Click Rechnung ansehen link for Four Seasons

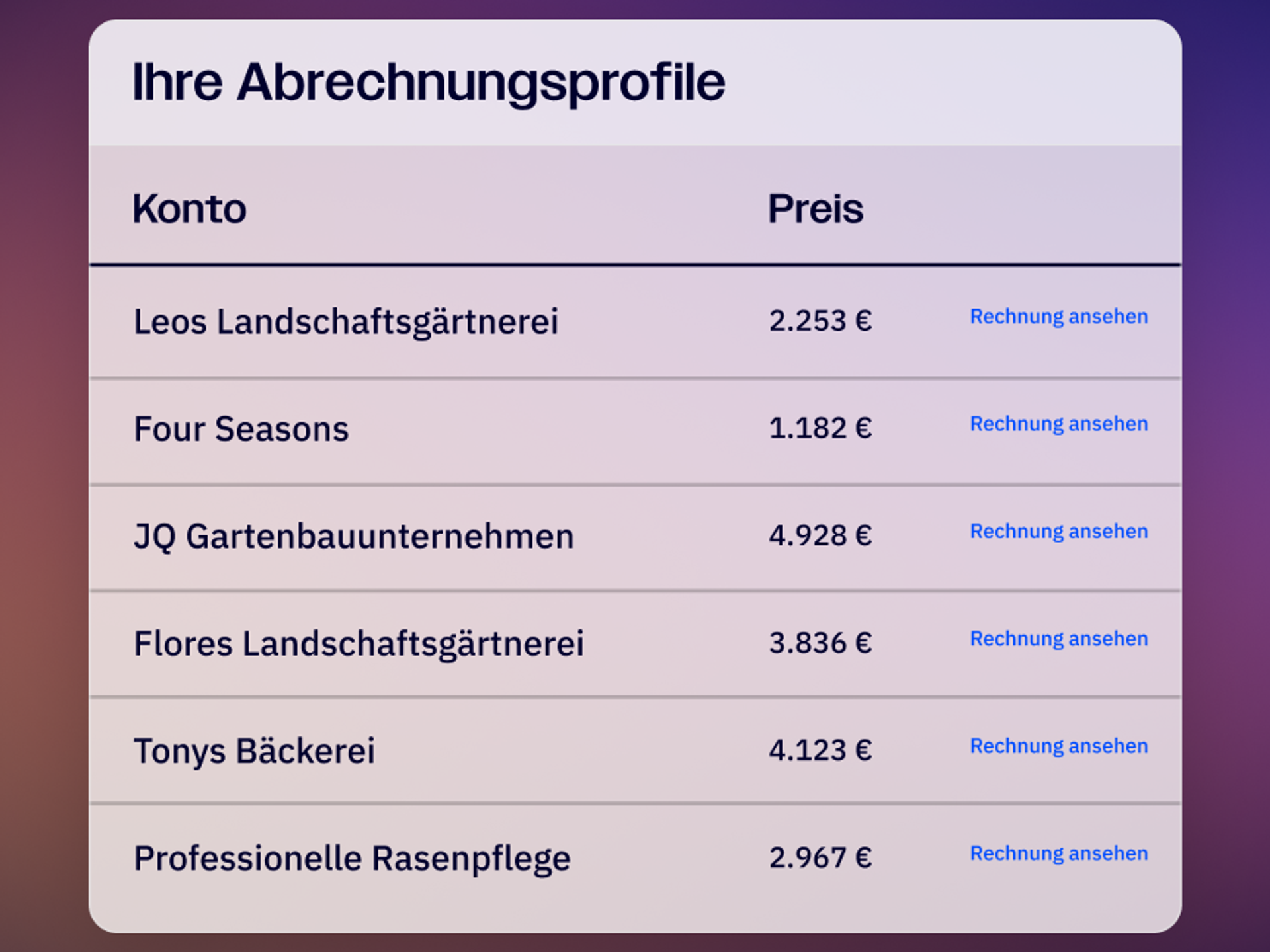click(x=1058, y=424)
